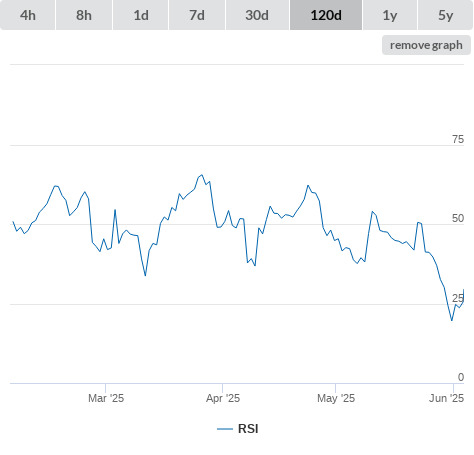Viewport: 474px width, 455px height.
Task: Click the RSI low point near June
Action: click(x=452, y=320)
